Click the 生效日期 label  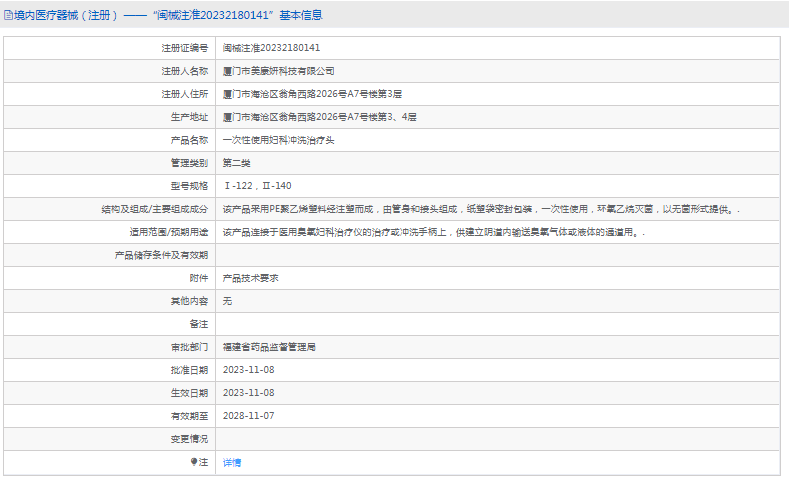(x=189, y=393)
